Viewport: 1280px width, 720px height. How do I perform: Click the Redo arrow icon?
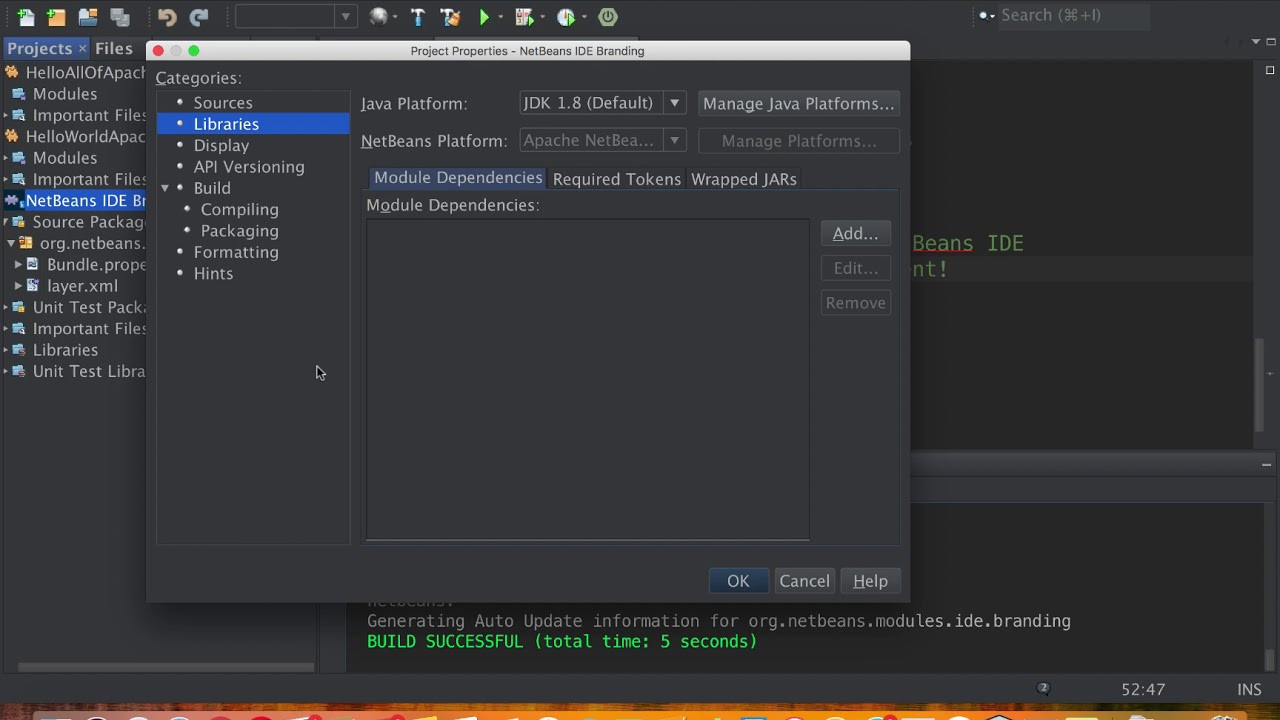199,17
